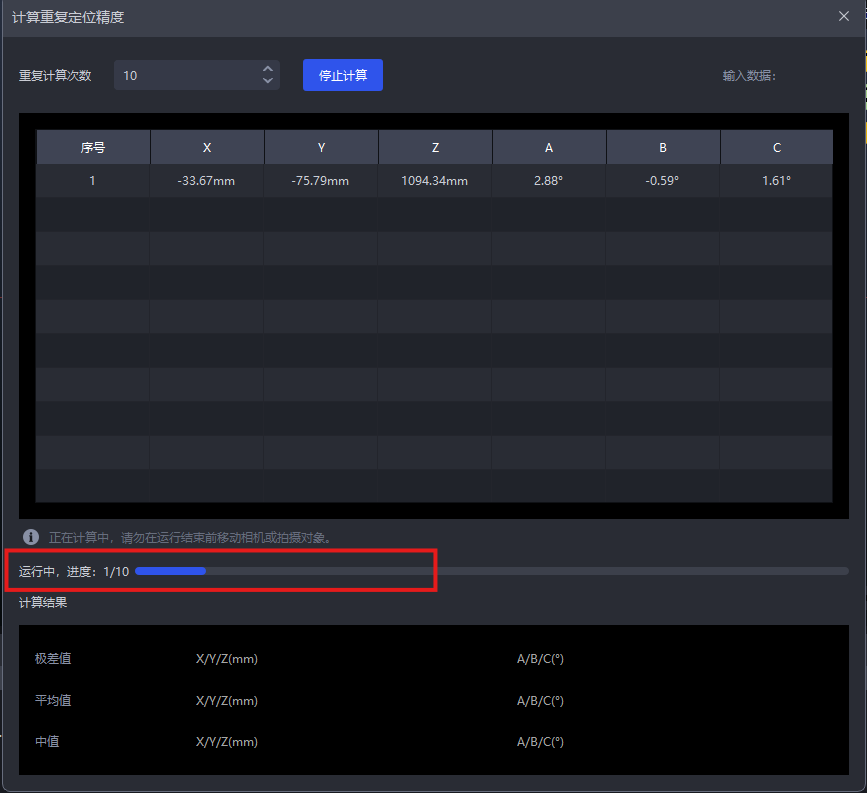The image size is (867, 793).
Task: Focus the 重复计算次数 input field showing 10
Action: tap(185, 75)
